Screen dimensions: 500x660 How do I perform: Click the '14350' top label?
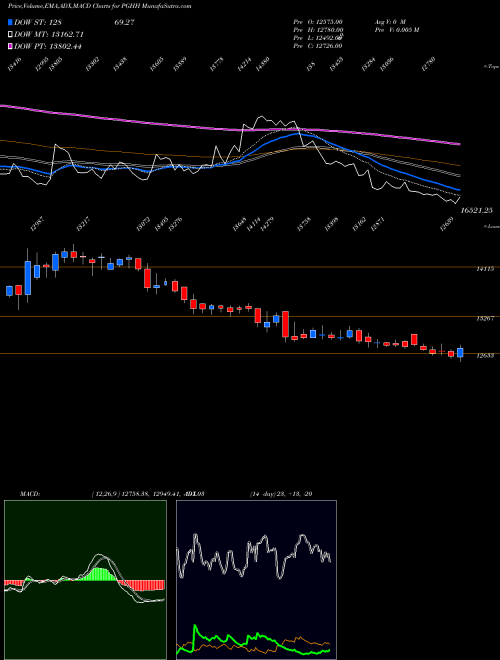263,64
